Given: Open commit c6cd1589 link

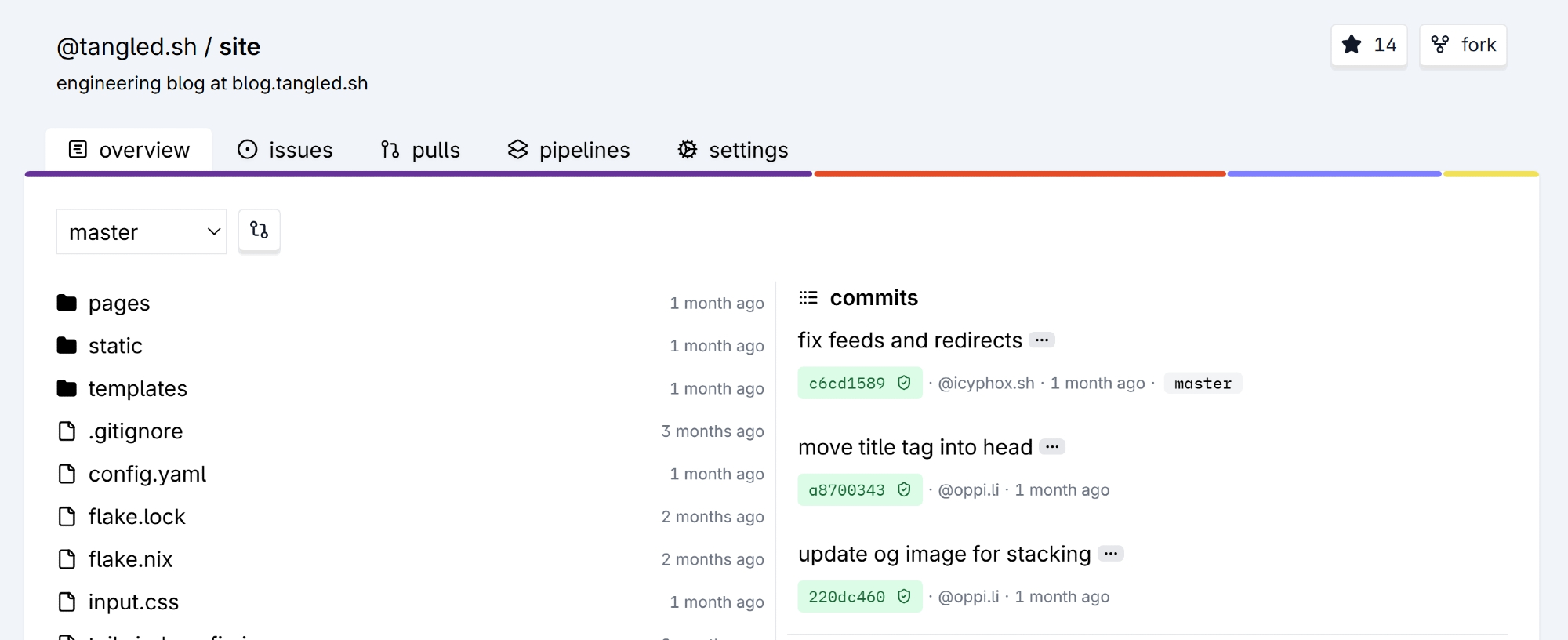Looking at the screenshot, I should (847, 384).
